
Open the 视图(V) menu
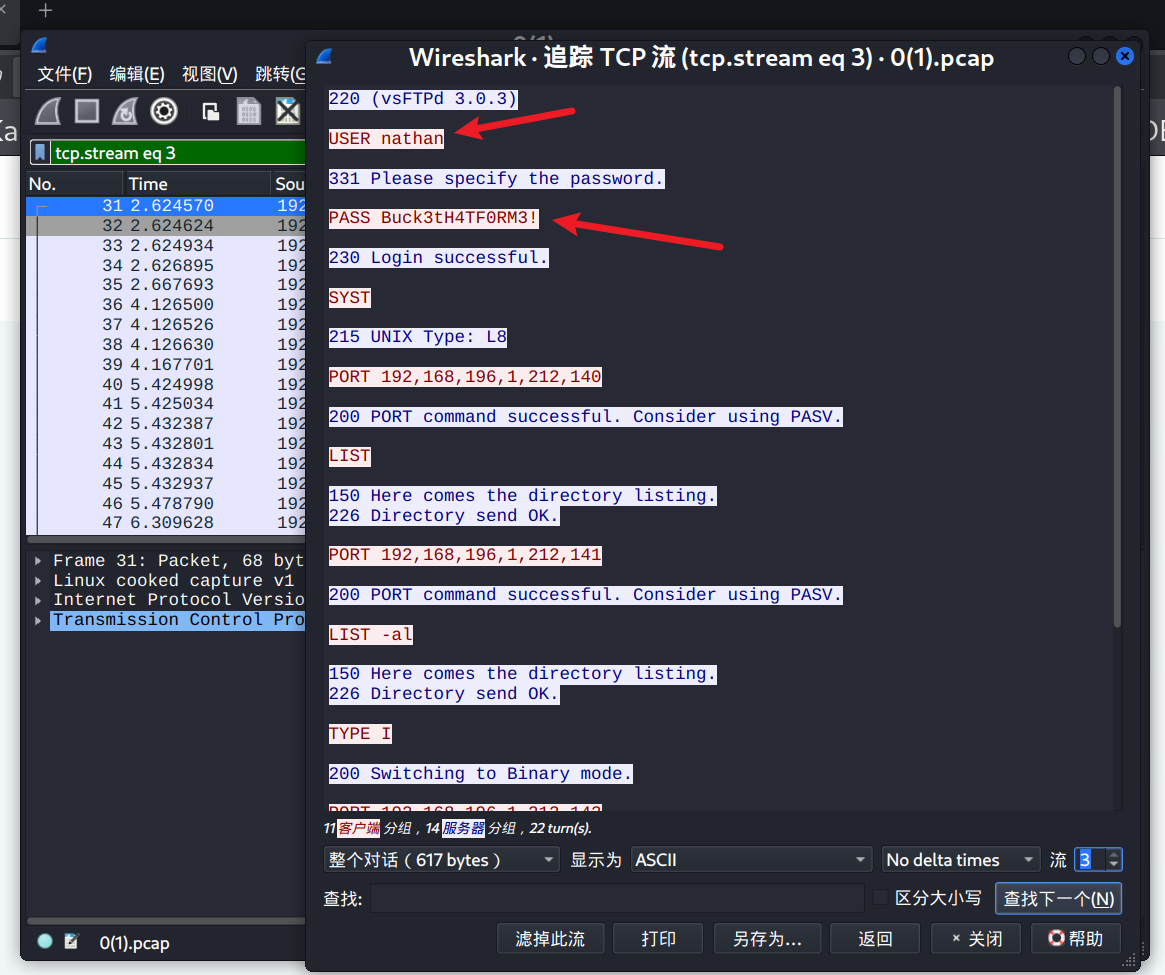[210, 74]
